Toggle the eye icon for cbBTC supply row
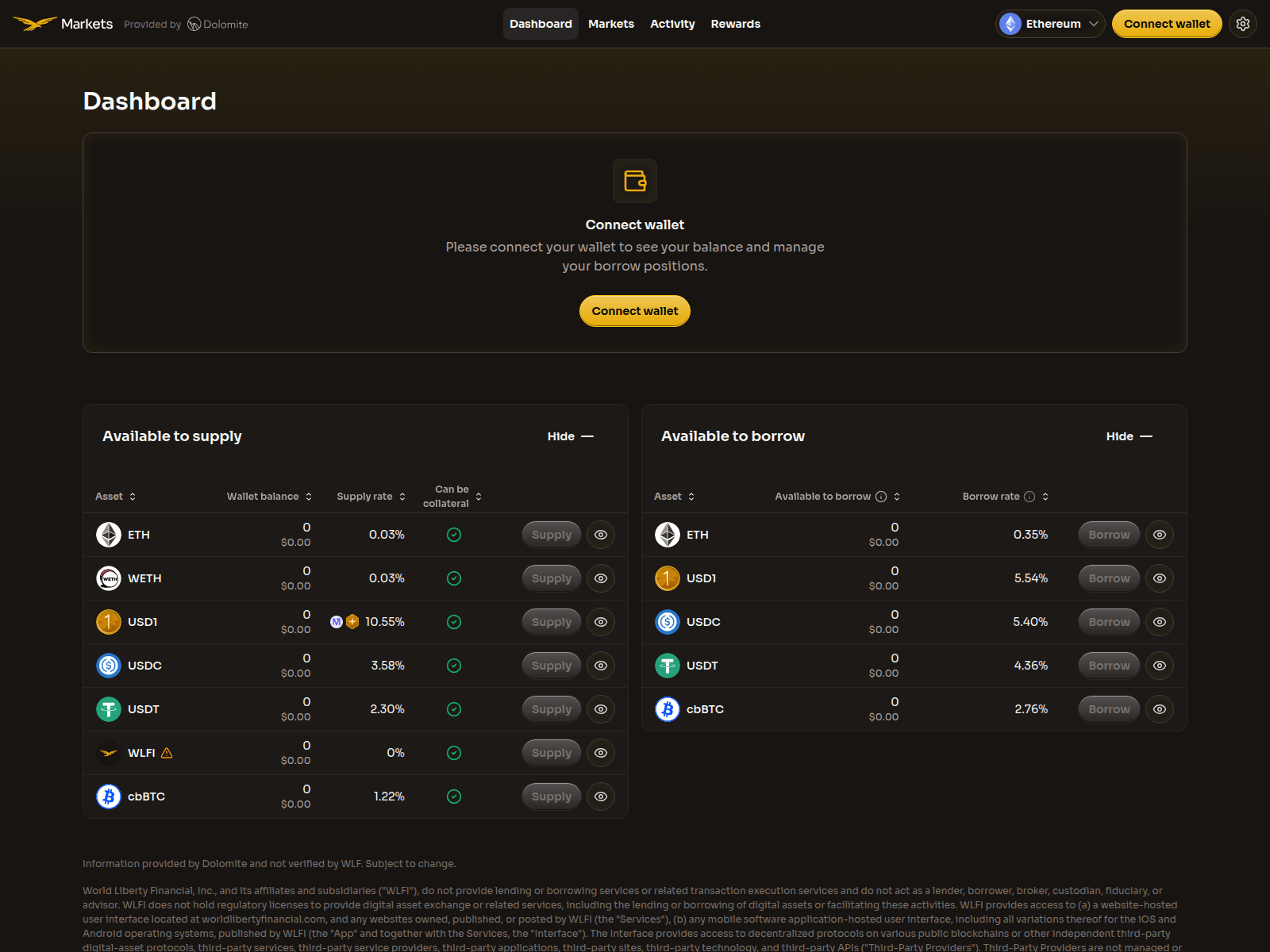Viewport: 1270px width, 952px height. [x=601, y=797]
